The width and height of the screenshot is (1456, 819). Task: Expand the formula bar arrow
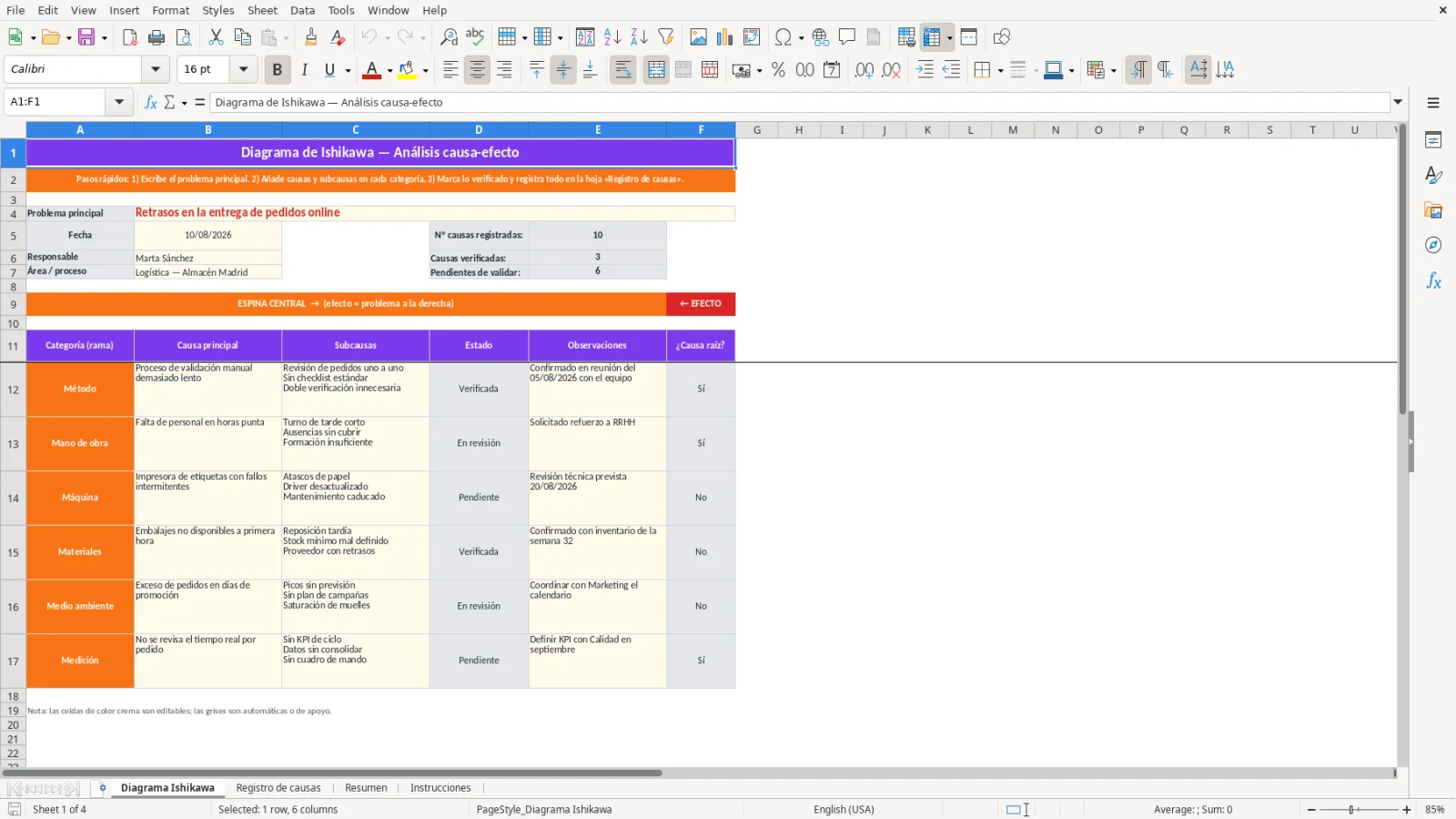[x=1398, y=102]
